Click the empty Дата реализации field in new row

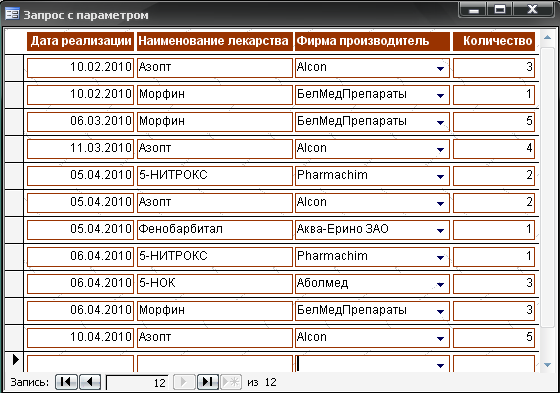coord(80,364)
